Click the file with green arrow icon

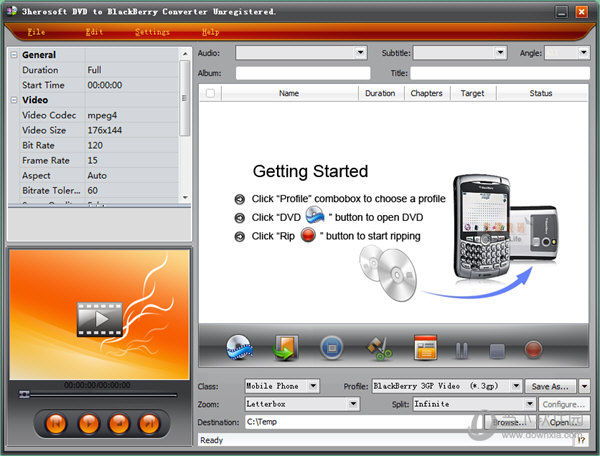(285, 348)
